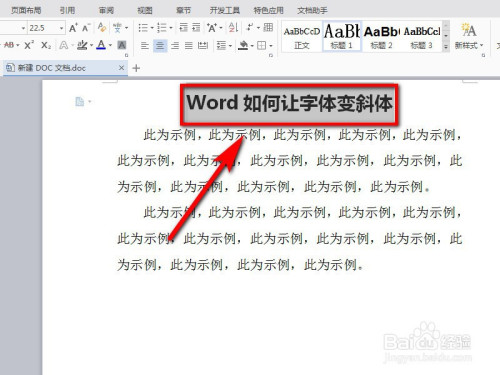The height and width of the screenshot is (375, 500).
Task: Open the 页面布局 ribbon tab
Action: point(26,11)
